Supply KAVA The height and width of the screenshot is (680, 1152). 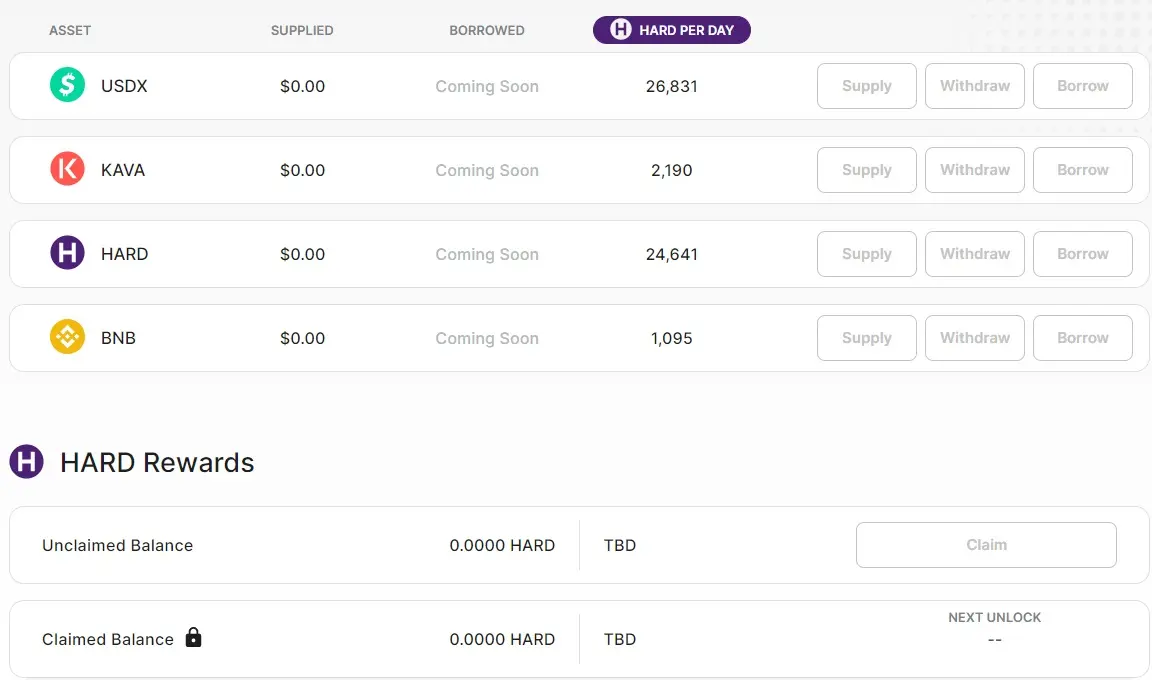(867, 170)
